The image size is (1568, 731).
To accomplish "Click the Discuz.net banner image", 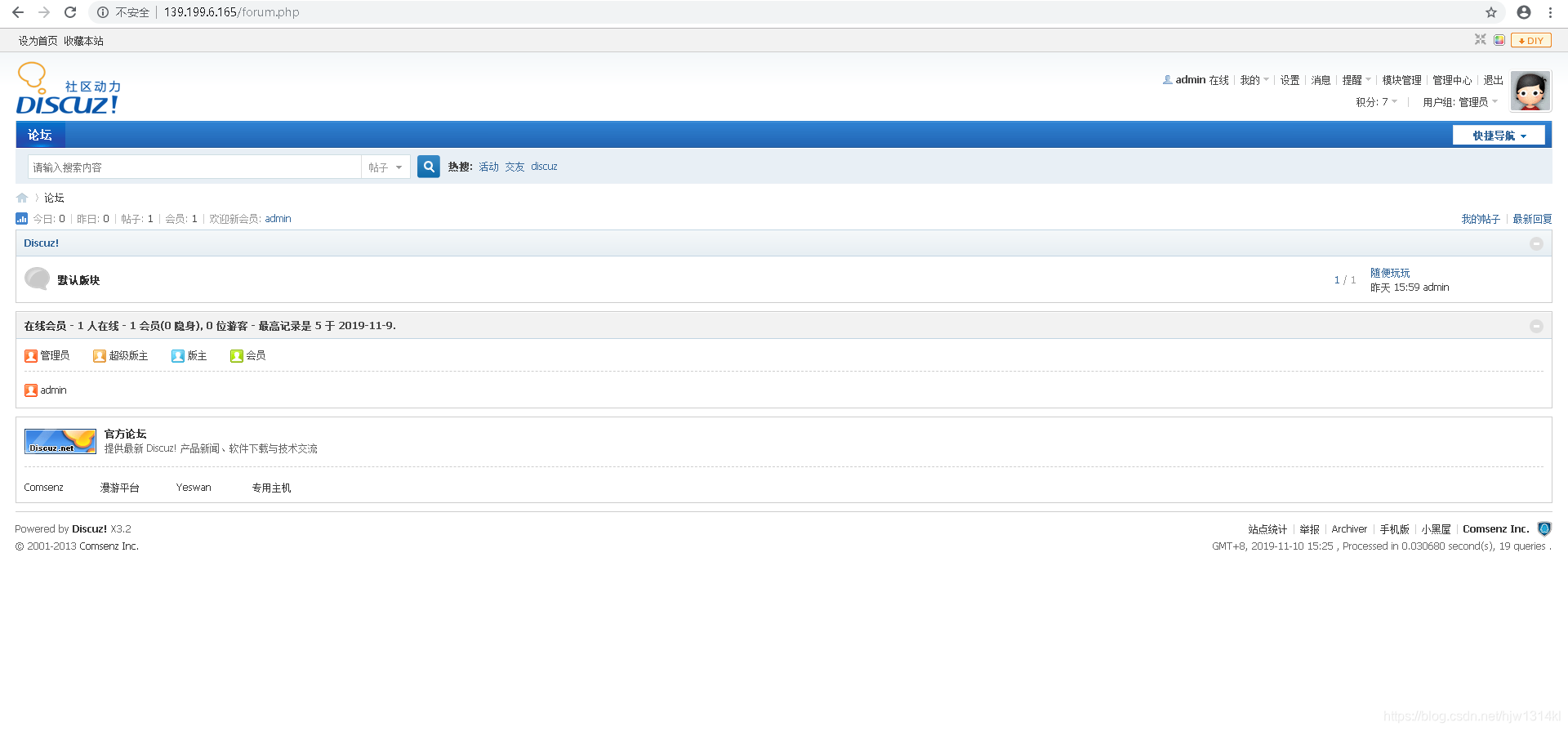I will (x=60, y=441).
